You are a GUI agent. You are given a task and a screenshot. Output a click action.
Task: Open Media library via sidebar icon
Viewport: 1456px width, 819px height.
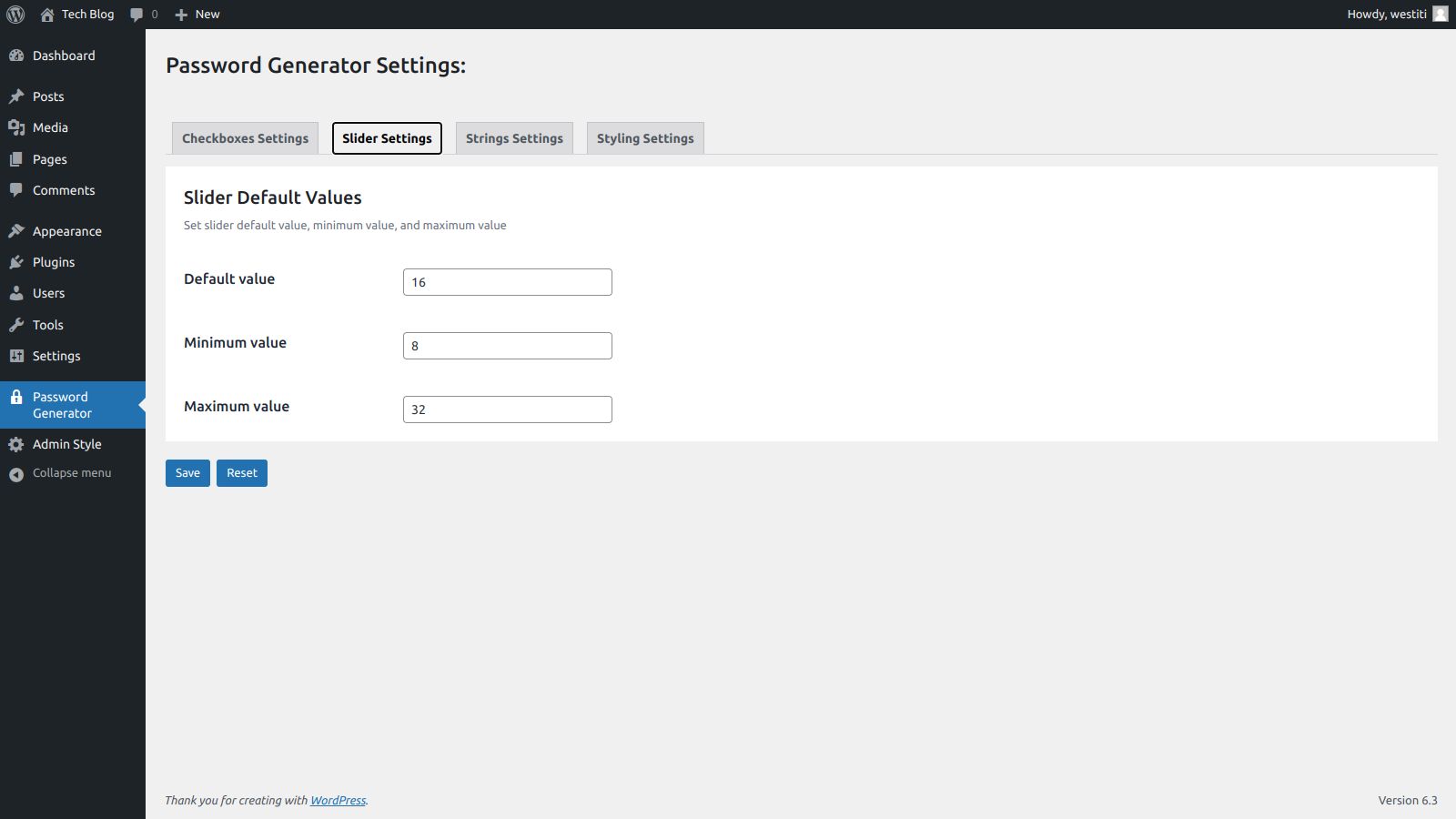click(x=16, y=127)
